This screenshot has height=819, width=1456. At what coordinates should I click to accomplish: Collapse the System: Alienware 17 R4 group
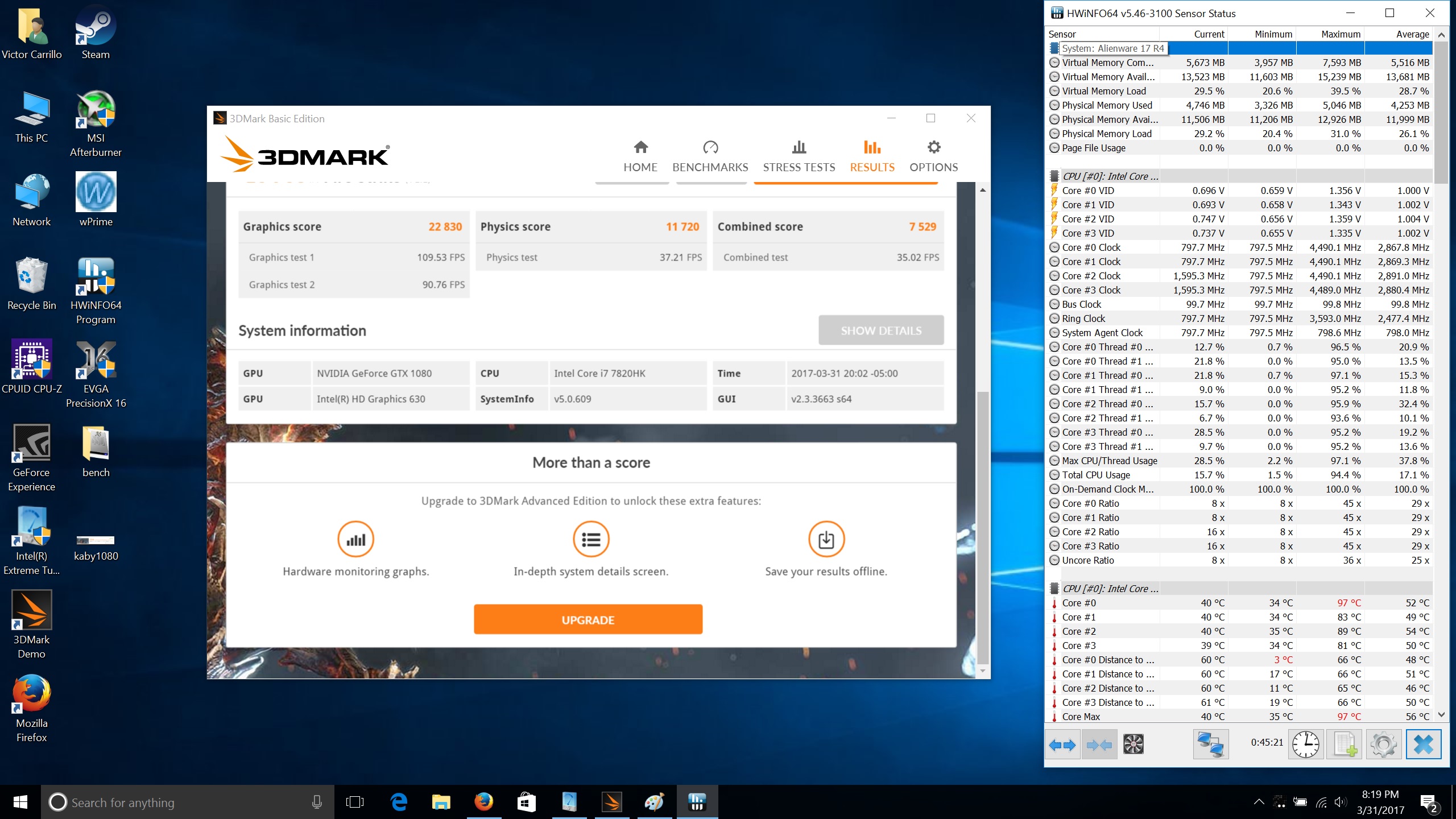click(1054, 48)
